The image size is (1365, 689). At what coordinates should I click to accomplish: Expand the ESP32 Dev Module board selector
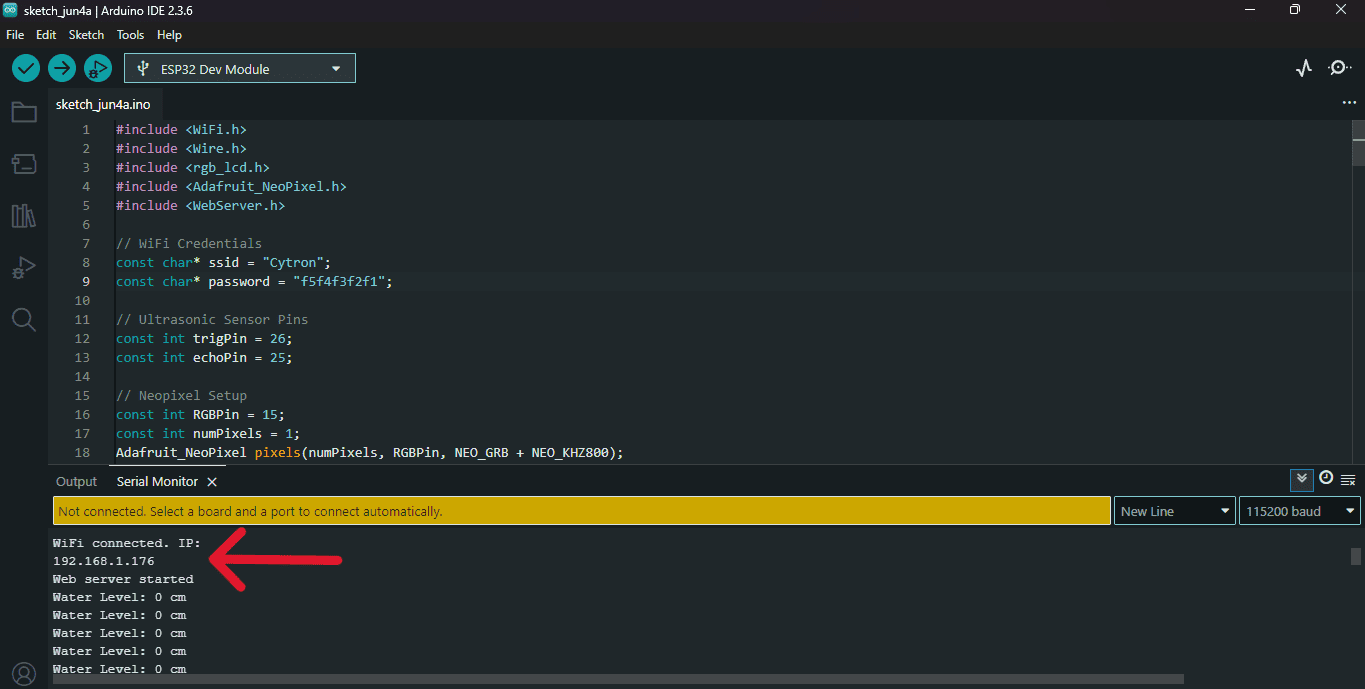240,69
